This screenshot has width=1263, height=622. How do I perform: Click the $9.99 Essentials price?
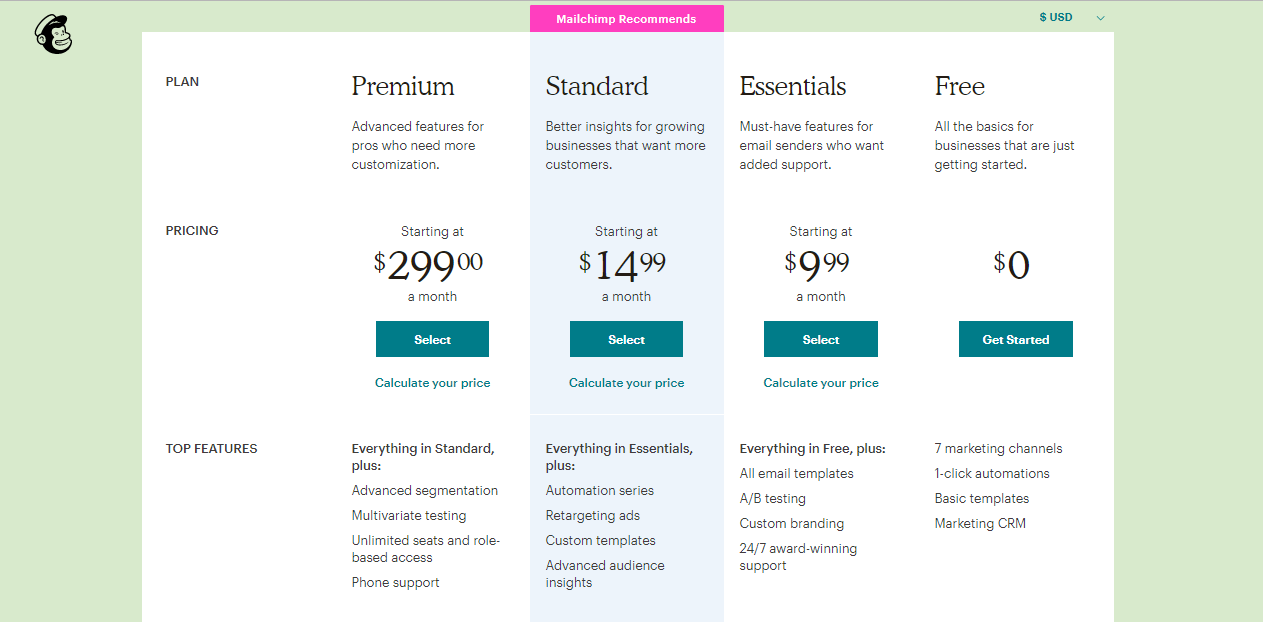pos(817,266)
